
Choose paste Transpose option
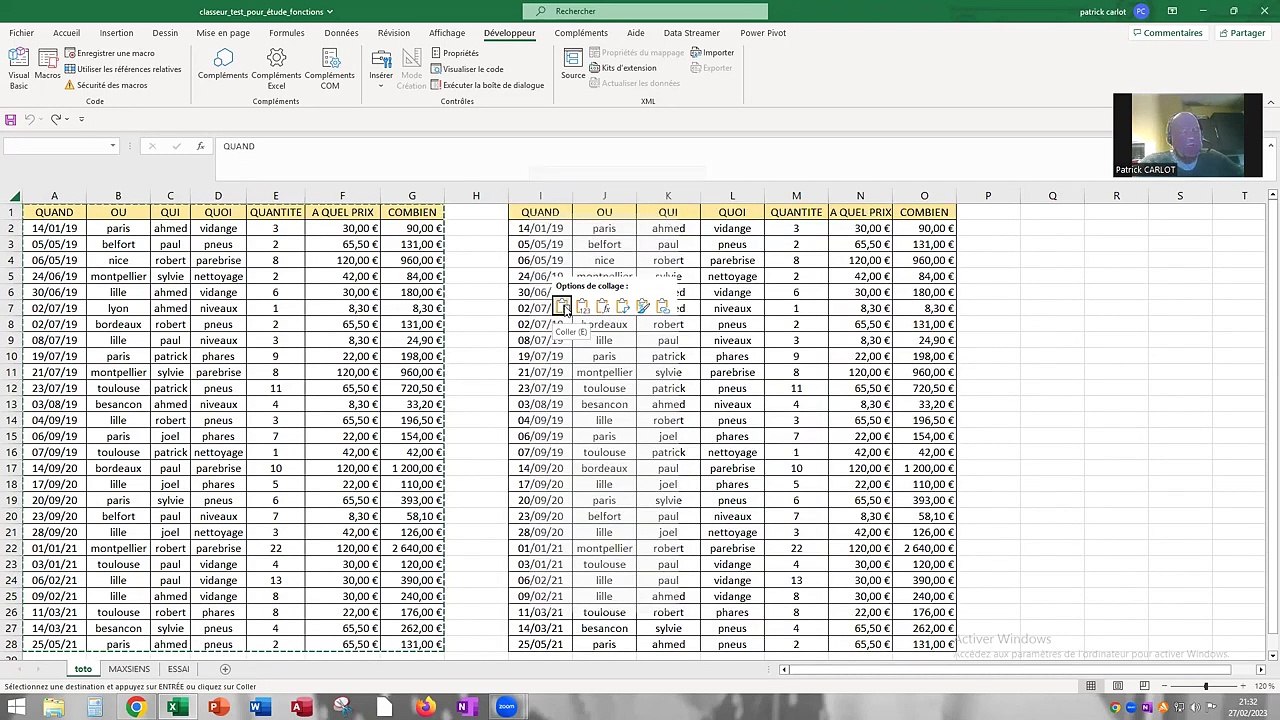pos(623,307)
